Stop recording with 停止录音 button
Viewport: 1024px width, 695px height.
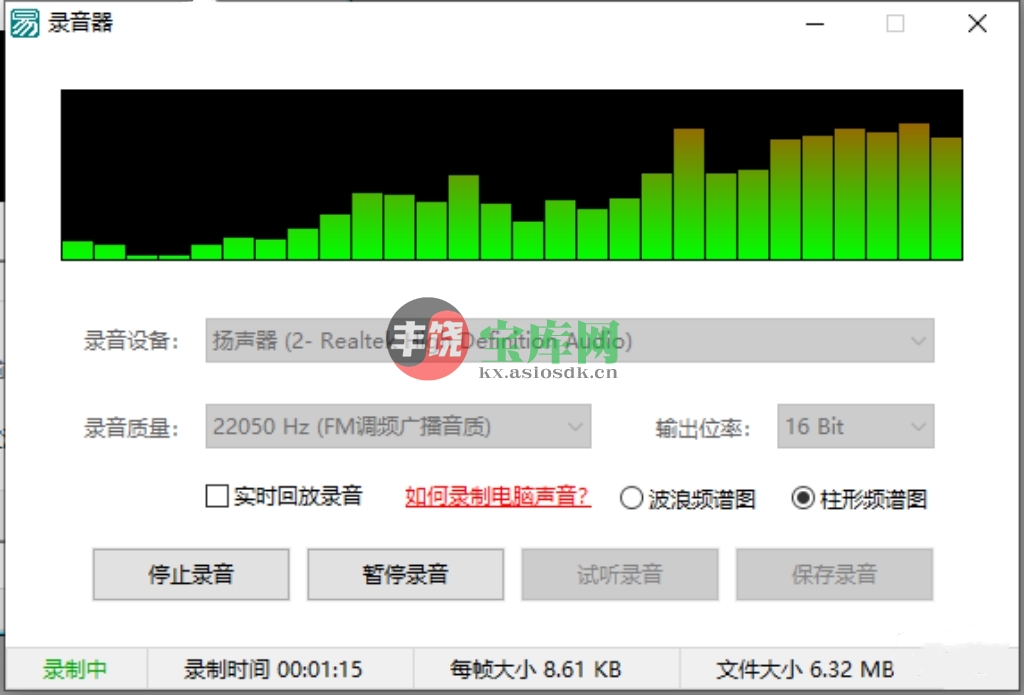(x=191, y=574)
